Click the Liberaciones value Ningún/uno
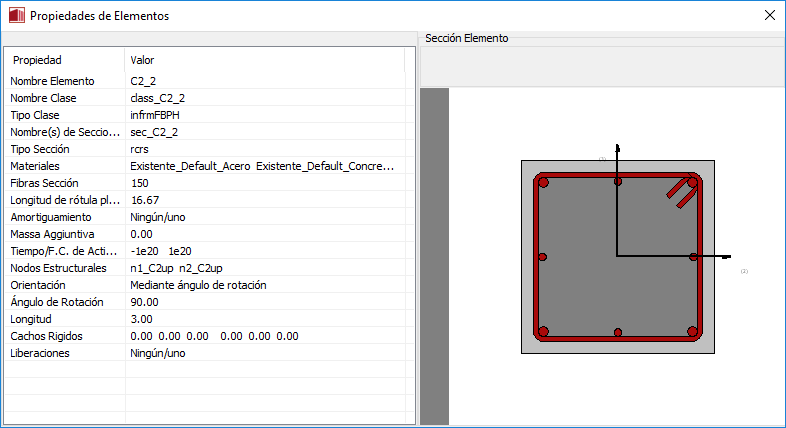 pyautogui.click(x=158, y=353)
